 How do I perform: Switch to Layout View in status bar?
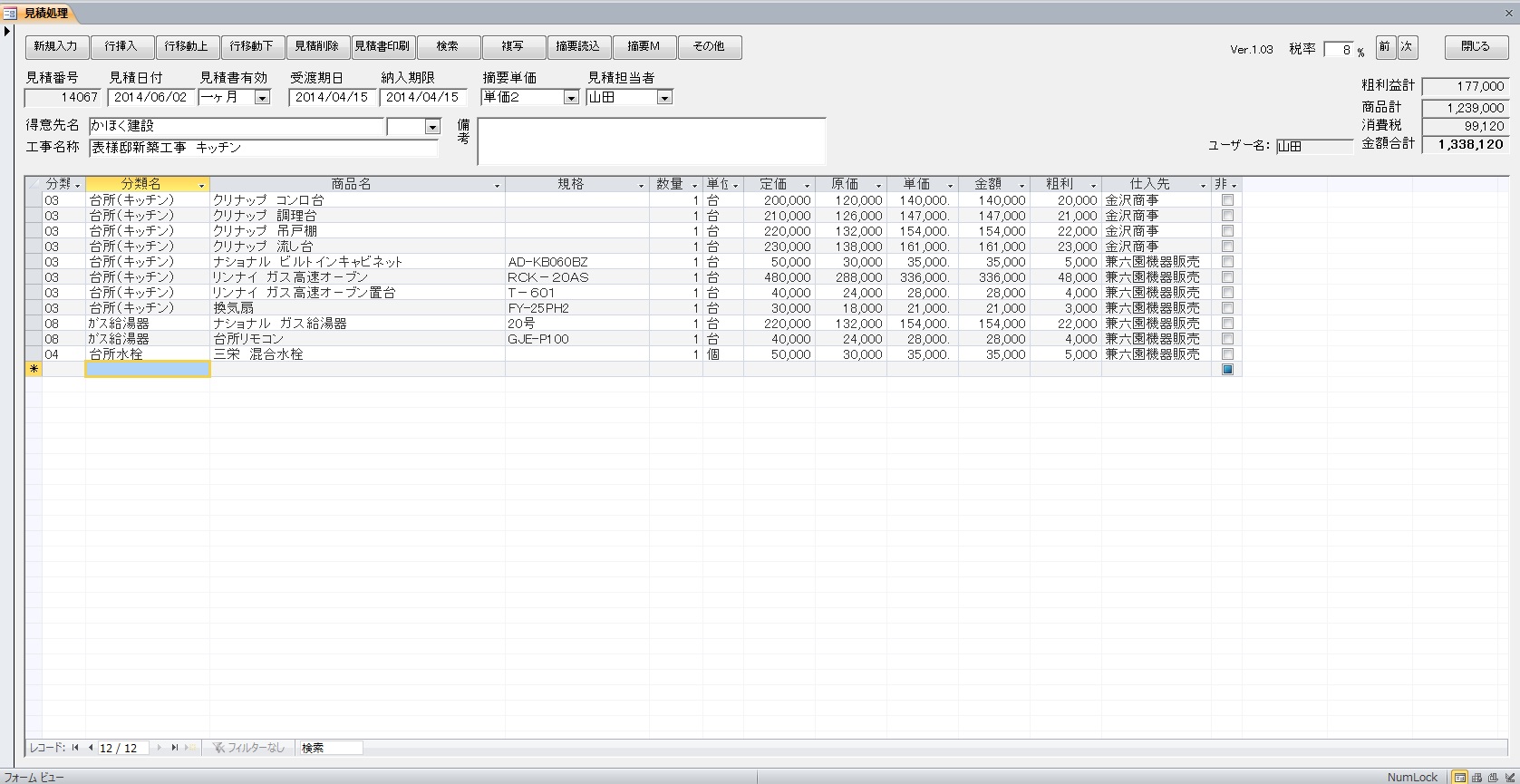click(x=1493, y=777)
